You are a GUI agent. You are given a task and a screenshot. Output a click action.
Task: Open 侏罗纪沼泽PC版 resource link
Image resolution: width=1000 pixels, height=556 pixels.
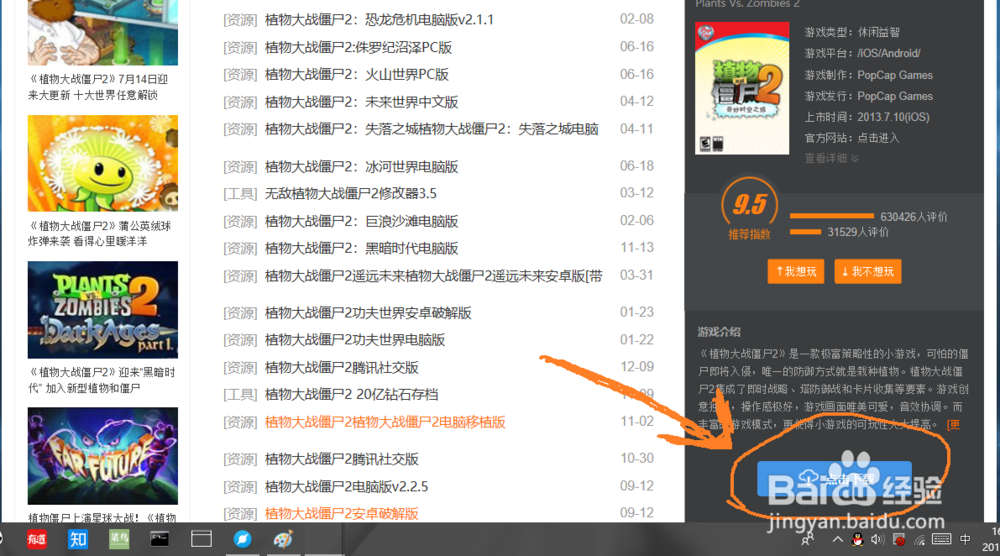358,47
